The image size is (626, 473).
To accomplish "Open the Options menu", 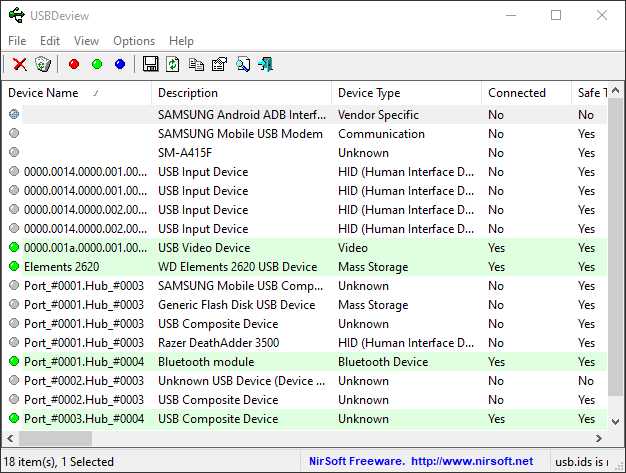I will point(134,41).
